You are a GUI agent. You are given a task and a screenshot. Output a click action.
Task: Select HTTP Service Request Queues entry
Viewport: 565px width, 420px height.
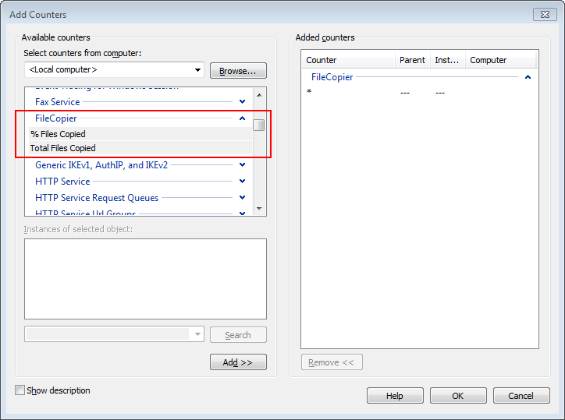[97, 197]
